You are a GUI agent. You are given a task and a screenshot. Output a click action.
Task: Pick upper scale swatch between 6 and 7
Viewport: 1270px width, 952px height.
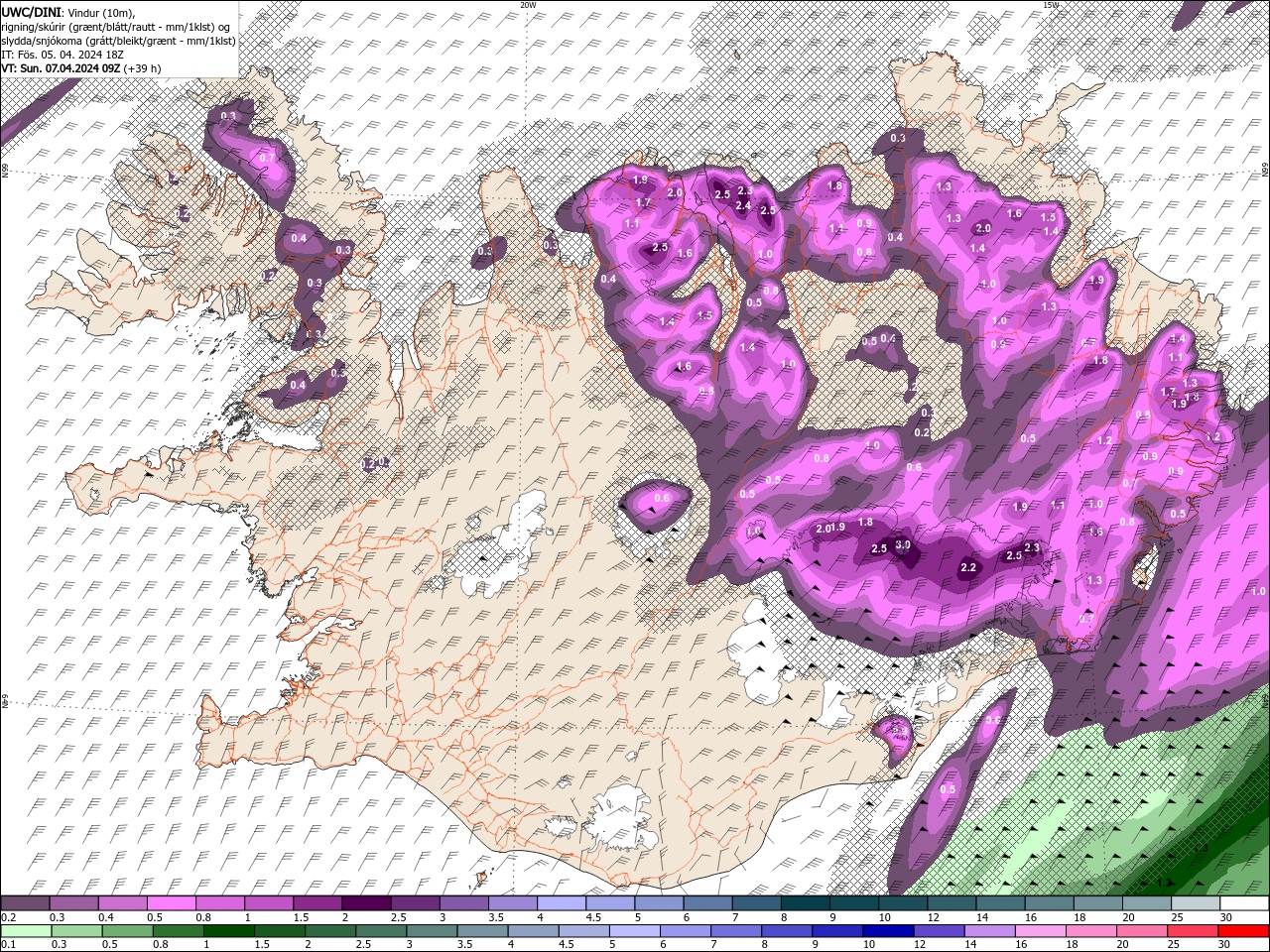(707, 903)
